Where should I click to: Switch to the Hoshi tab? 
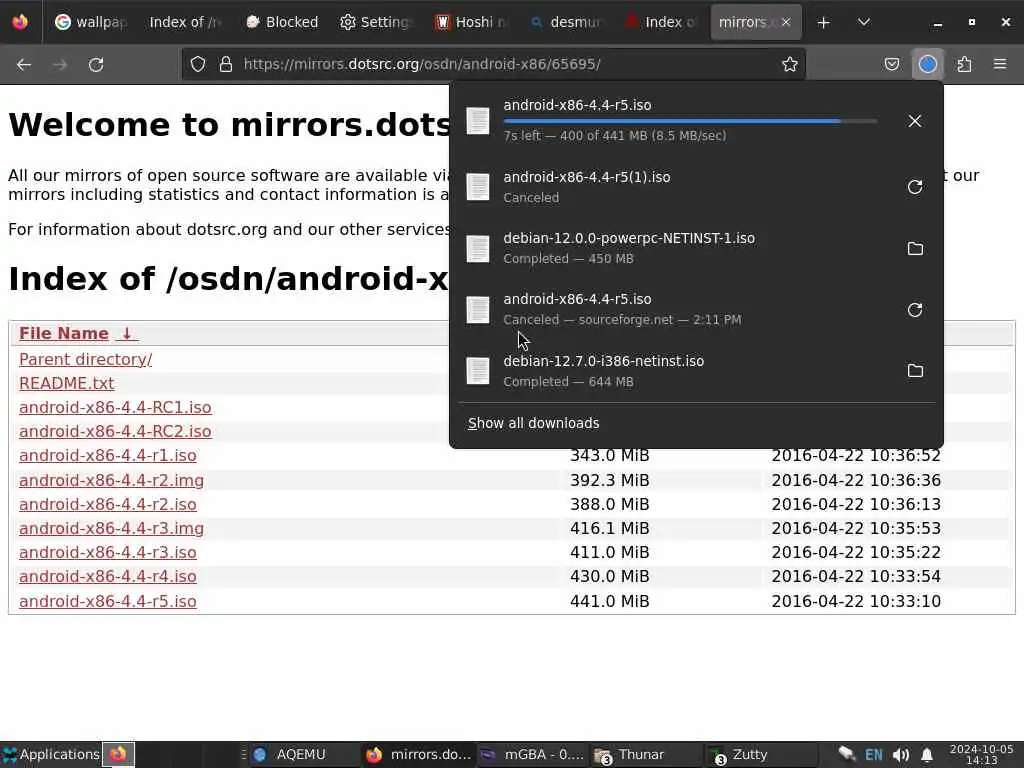tap(471, 22)
